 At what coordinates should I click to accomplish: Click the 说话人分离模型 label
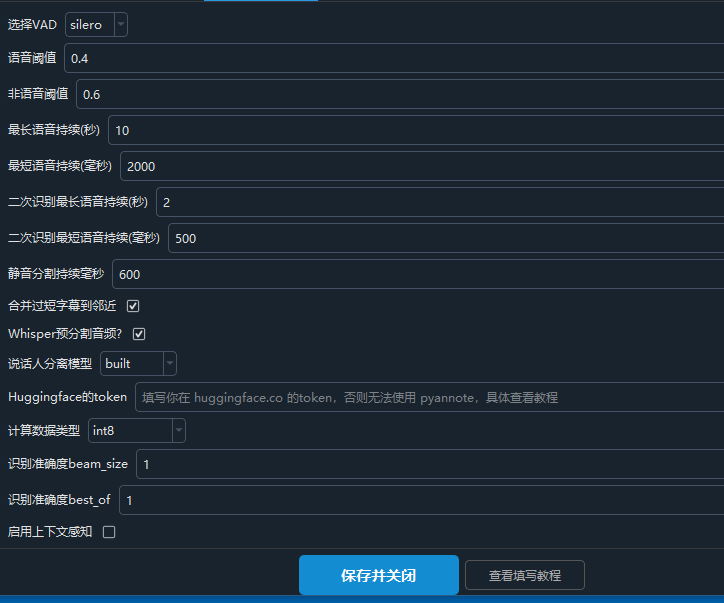coord(50,363)
